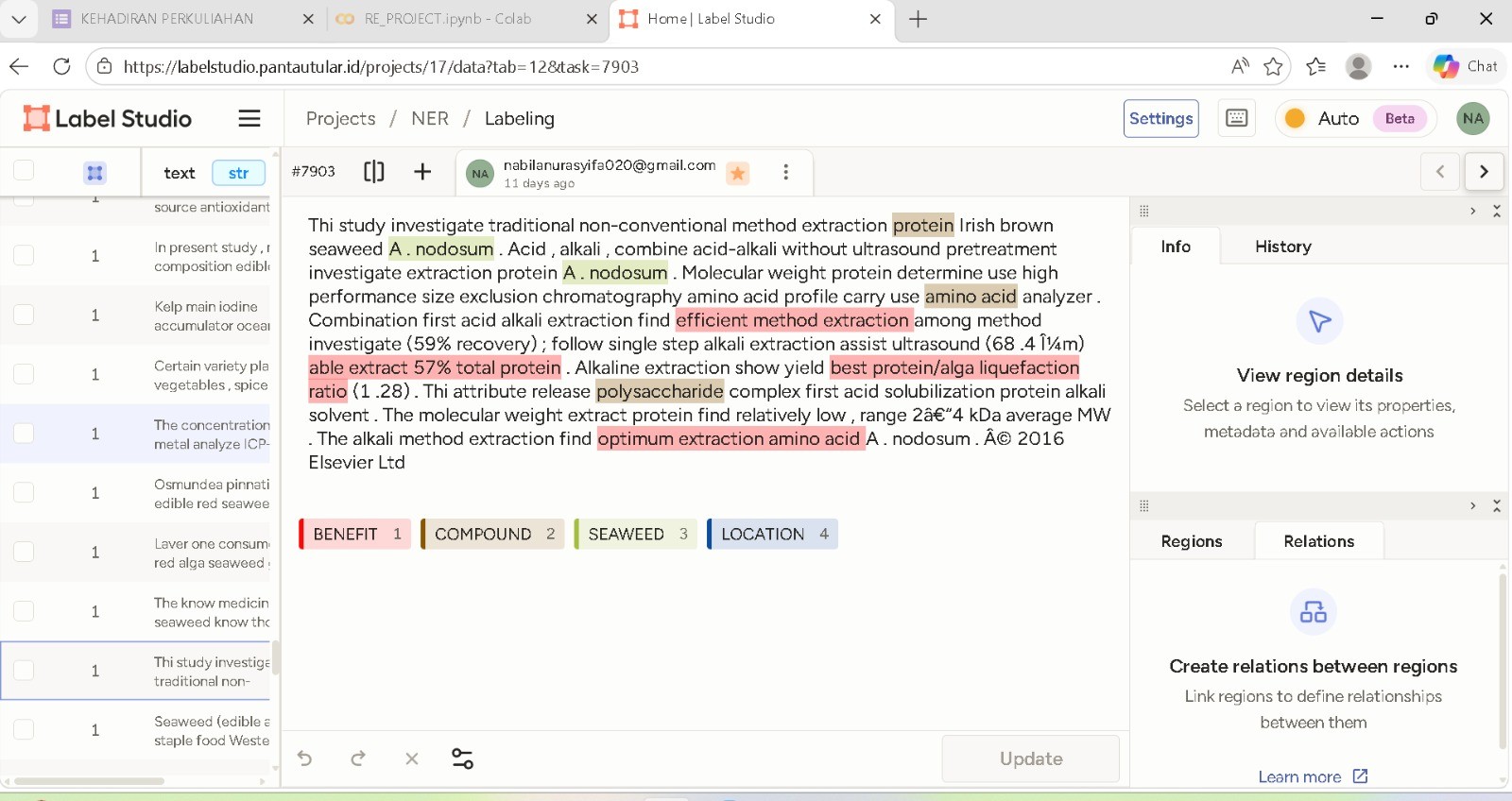Check the 'Kelp main iodine' row checkbox

(x=24, y=315)
